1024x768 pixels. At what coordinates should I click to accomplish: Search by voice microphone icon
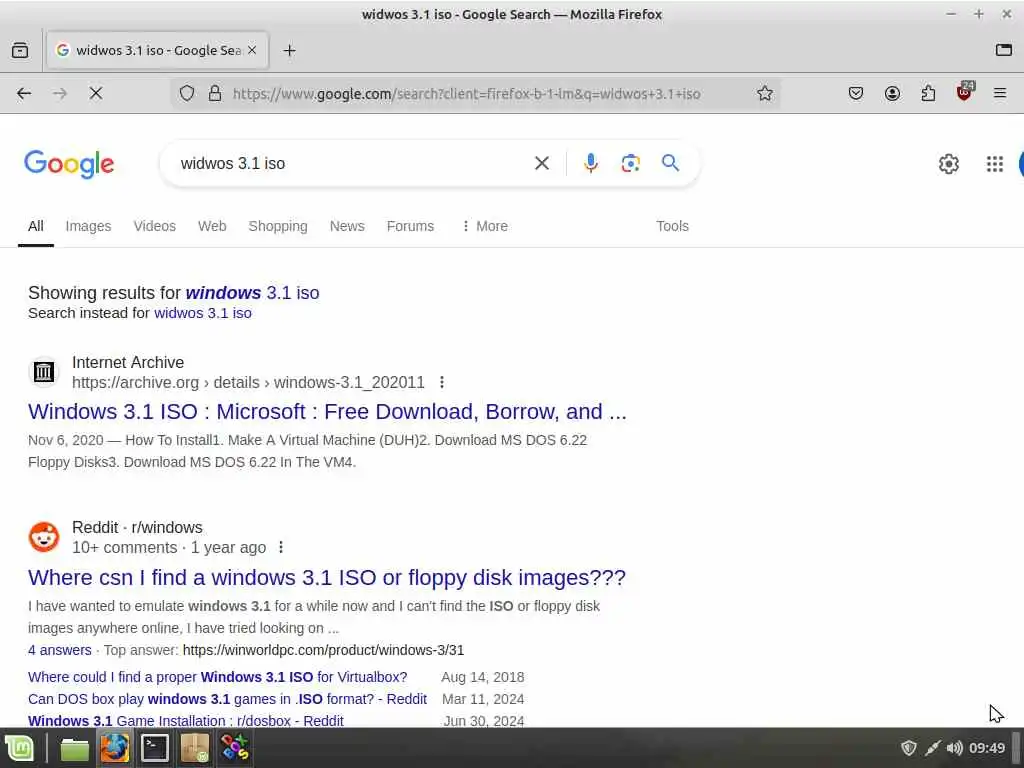pos(590,163)
